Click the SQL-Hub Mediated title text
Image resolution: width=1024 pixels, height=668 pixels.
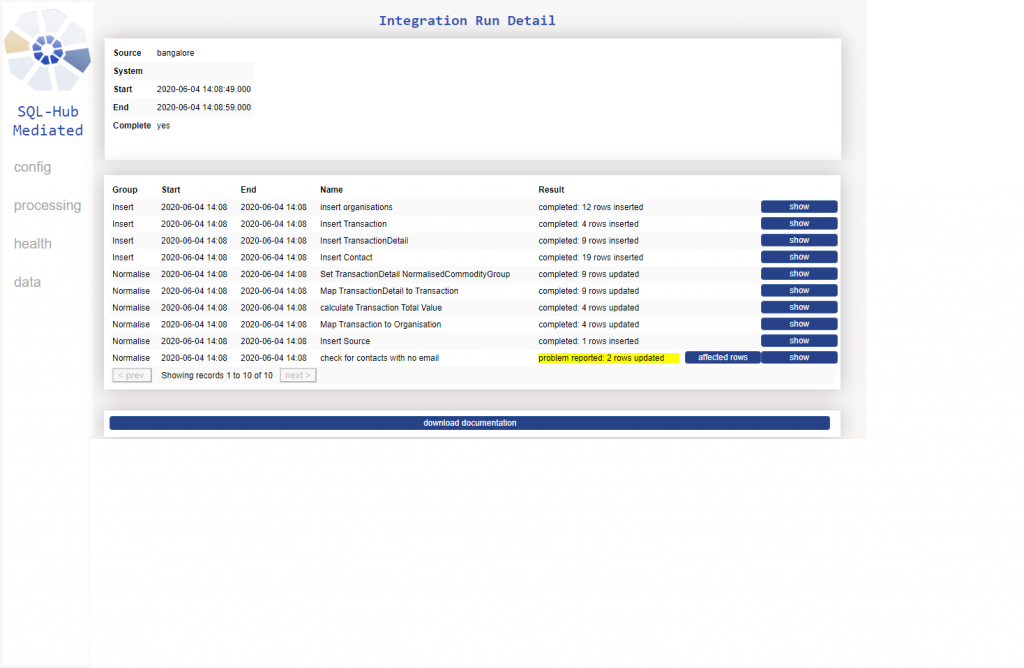(48, 121)
